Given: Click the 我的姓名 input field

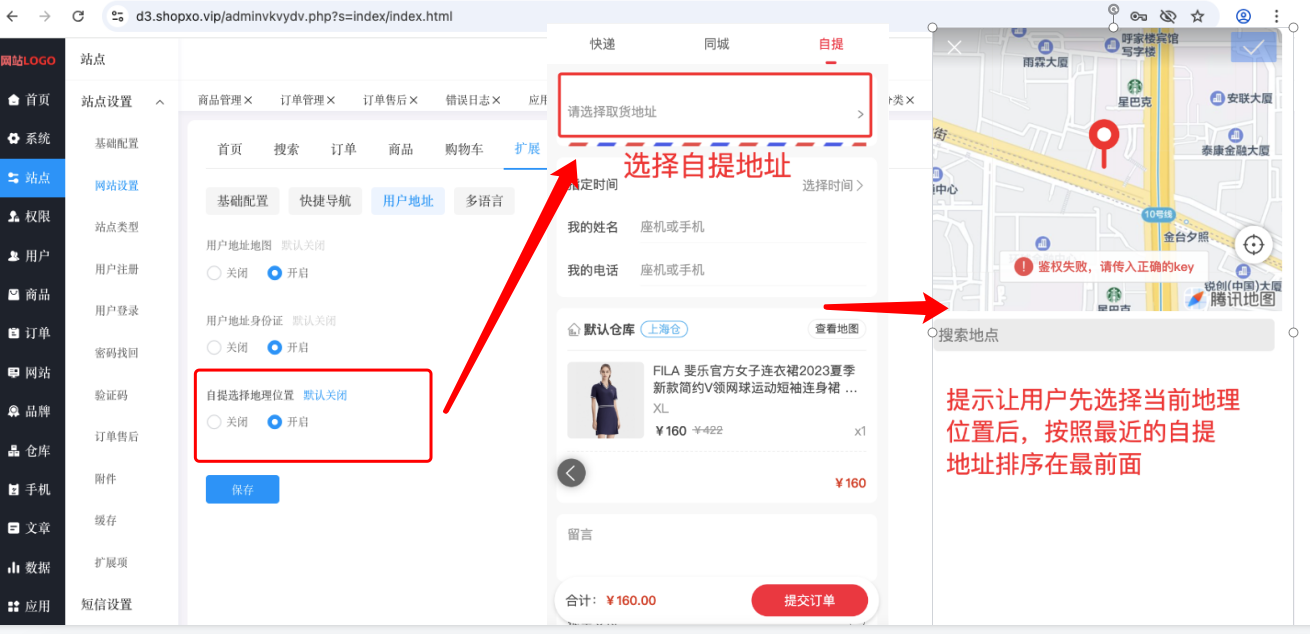Looking at the screenshot, I should tap(751, 227).
